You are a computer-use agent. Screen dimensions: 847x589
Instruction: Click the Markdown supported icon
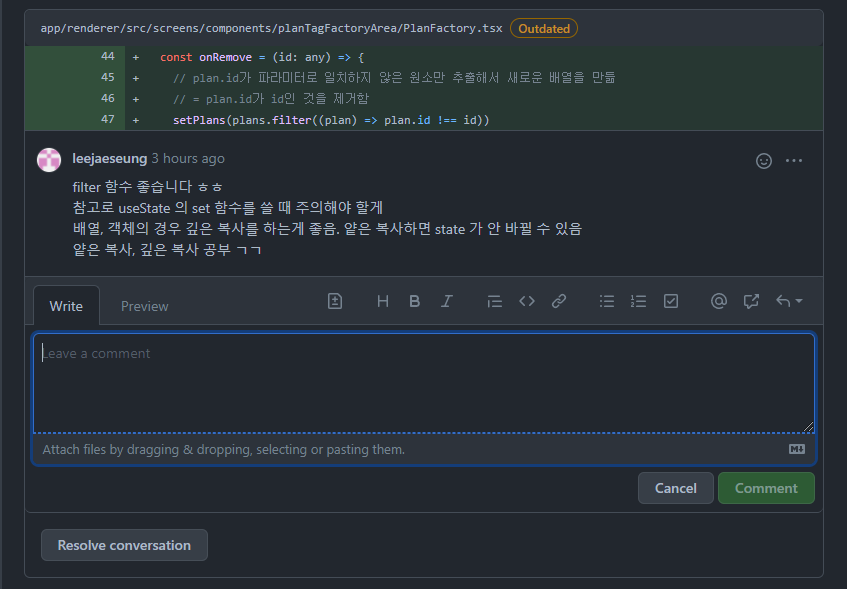797,449
